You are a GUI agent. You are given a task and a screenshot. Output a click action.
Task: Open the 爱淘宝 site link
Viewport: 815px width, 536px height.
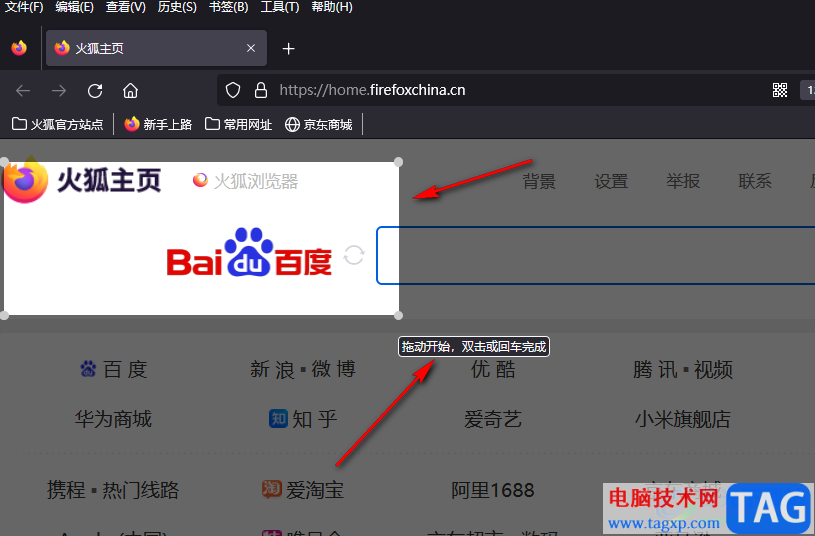[303, 490]
